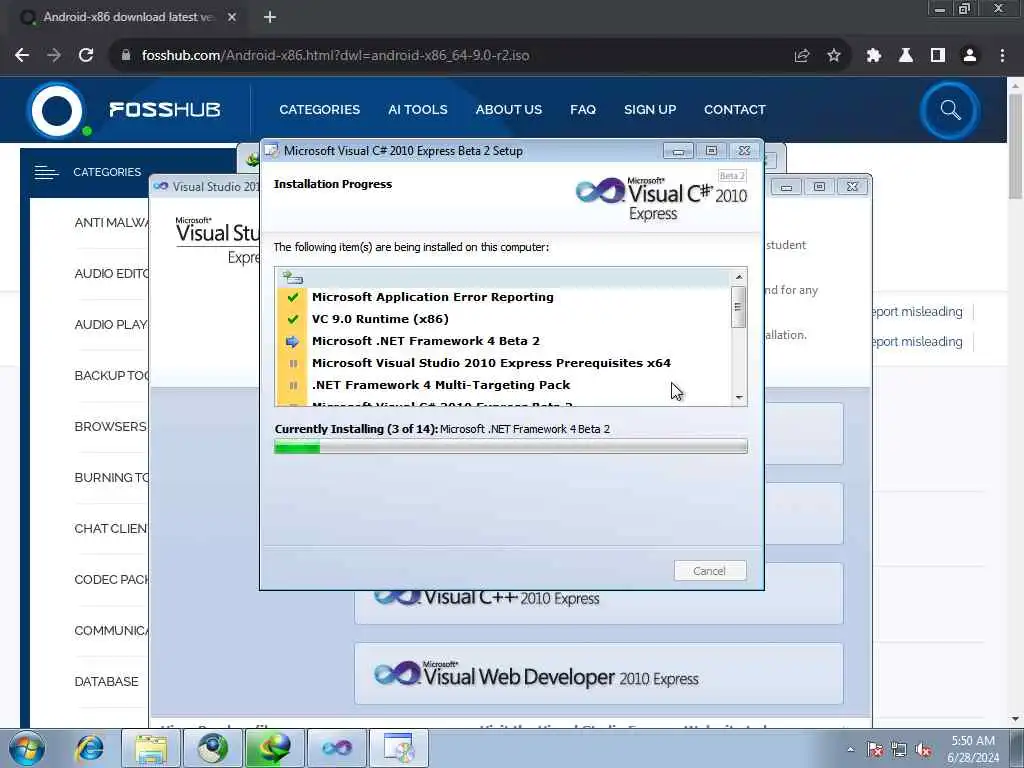This screenshot has width=1024, height=768.
Task: Minimize the Visual C# 2010 Express setup window
Action: coord(679,152)
